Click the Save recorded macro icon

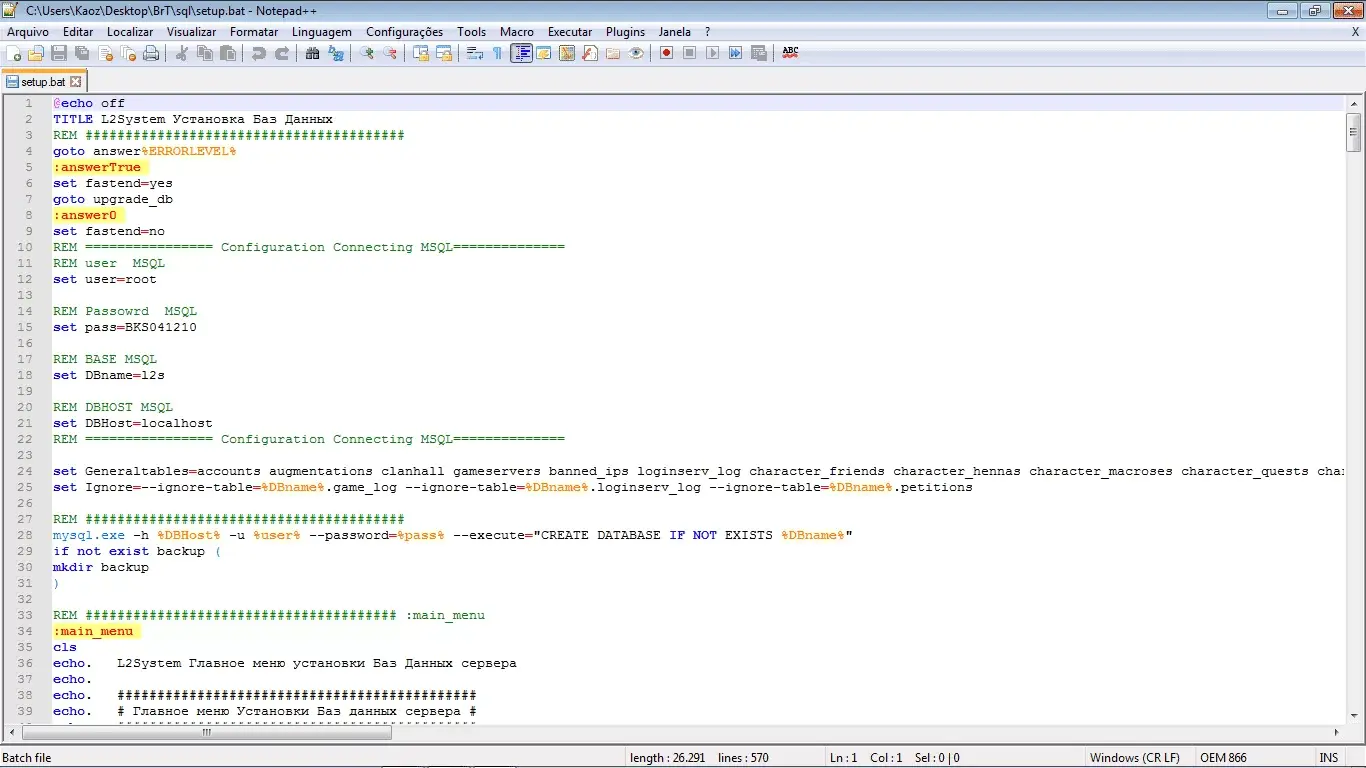tap(759, 53)
